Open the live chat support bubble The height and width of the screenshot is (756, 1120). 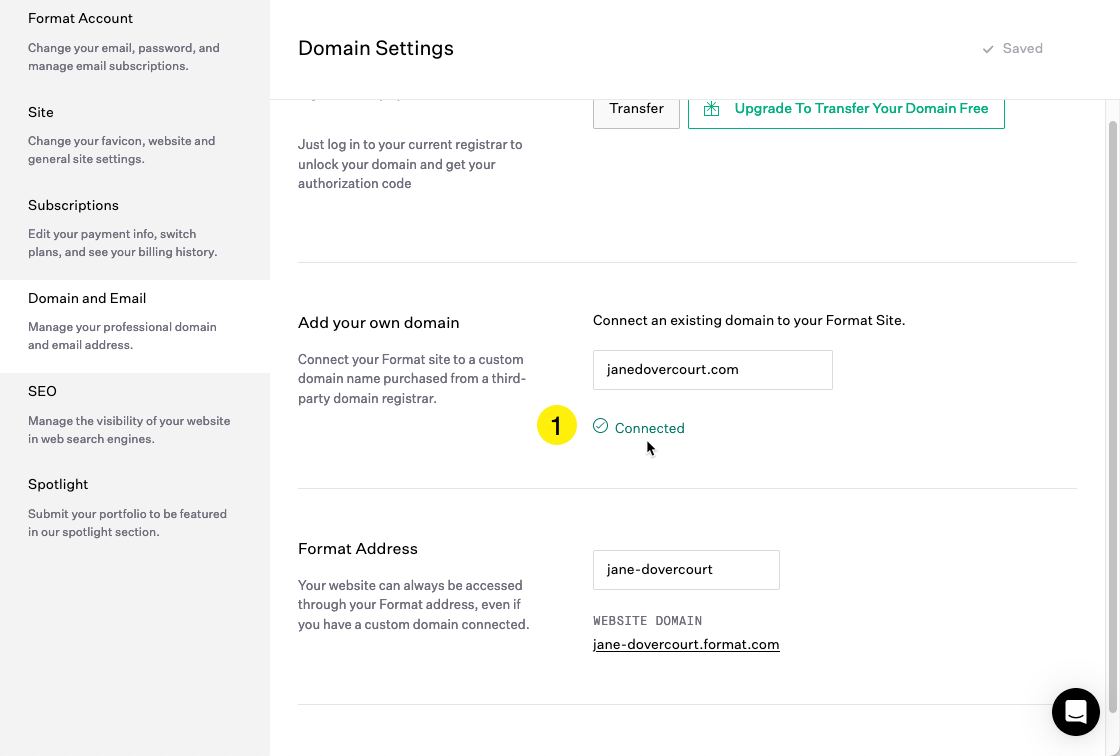coord(1075,712)
